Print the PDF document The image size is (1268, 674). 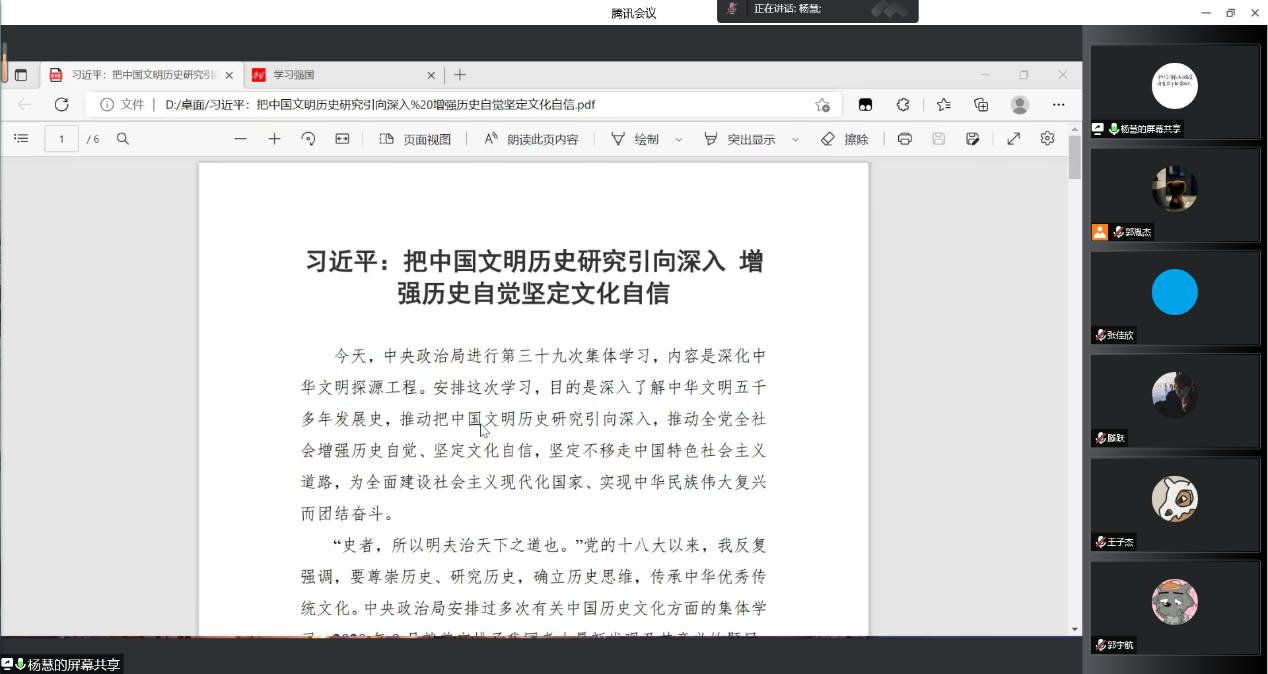[904, 139]
